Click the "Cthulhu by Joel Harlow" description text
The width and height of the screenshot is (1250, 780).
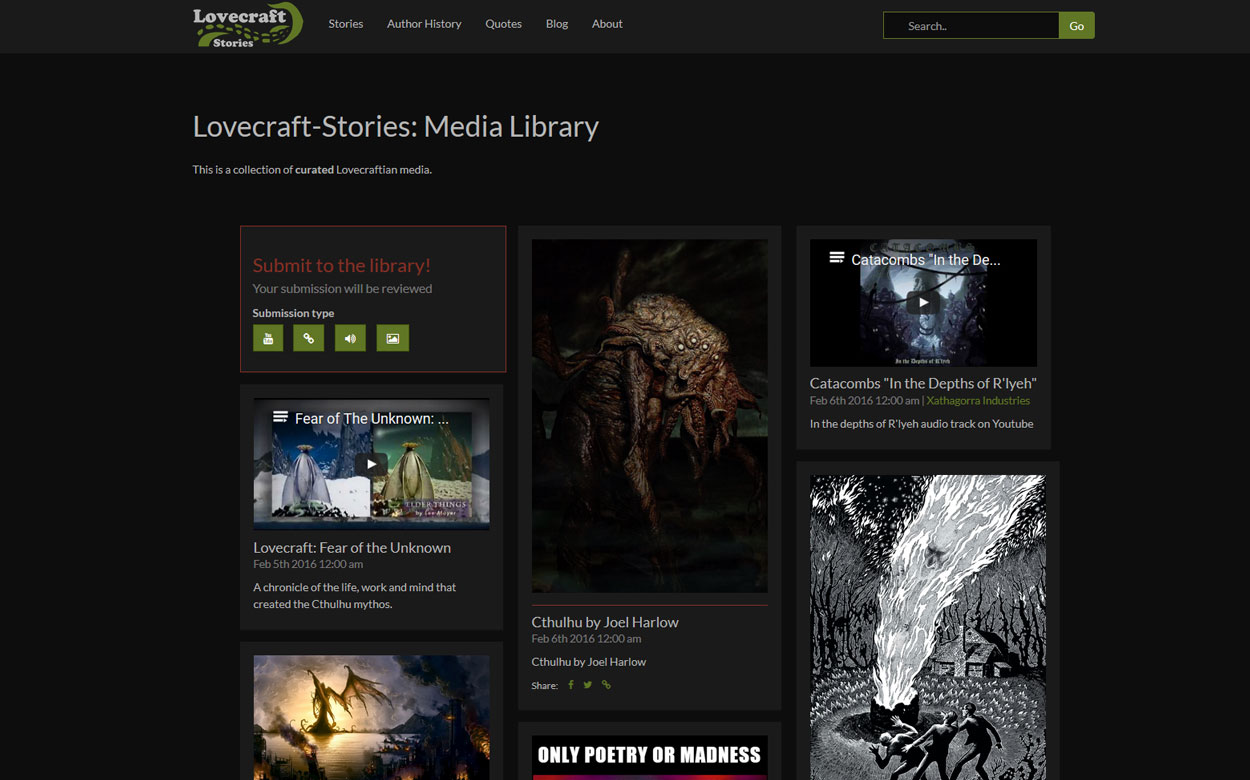point(589,661)
